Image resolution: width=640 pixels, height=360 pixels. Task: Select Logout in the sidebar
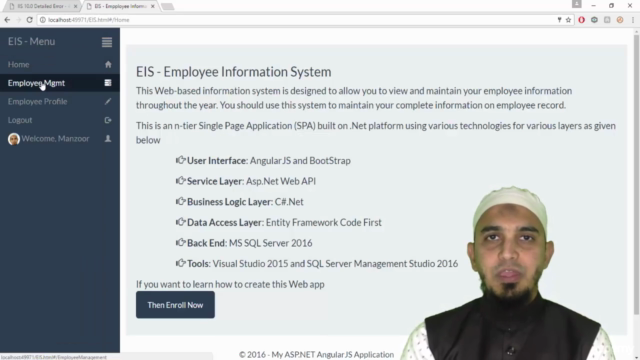pos(60,120)
